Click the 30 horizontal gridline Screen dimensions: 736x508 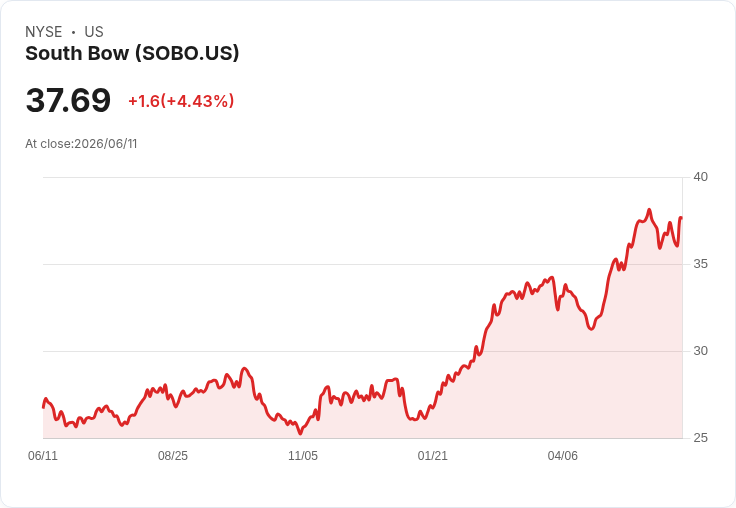coord(363,351)
